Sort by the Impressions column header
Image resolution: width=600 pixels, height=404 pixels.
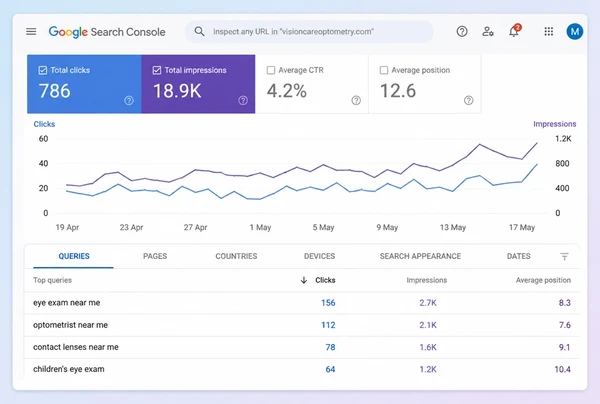pyautogui.click(x=427, y=280)
